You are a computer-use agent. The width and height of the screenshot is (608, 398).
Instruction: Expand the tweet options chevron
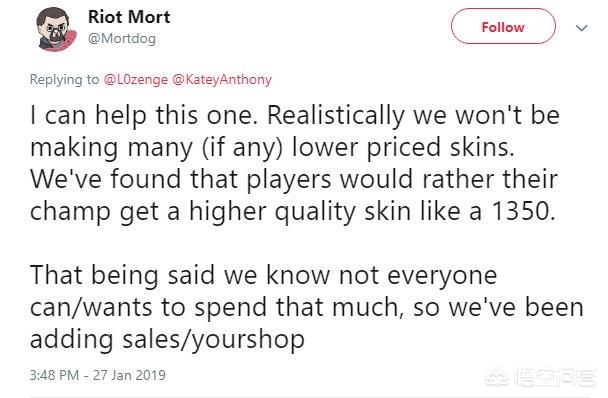tap(581, 28)
